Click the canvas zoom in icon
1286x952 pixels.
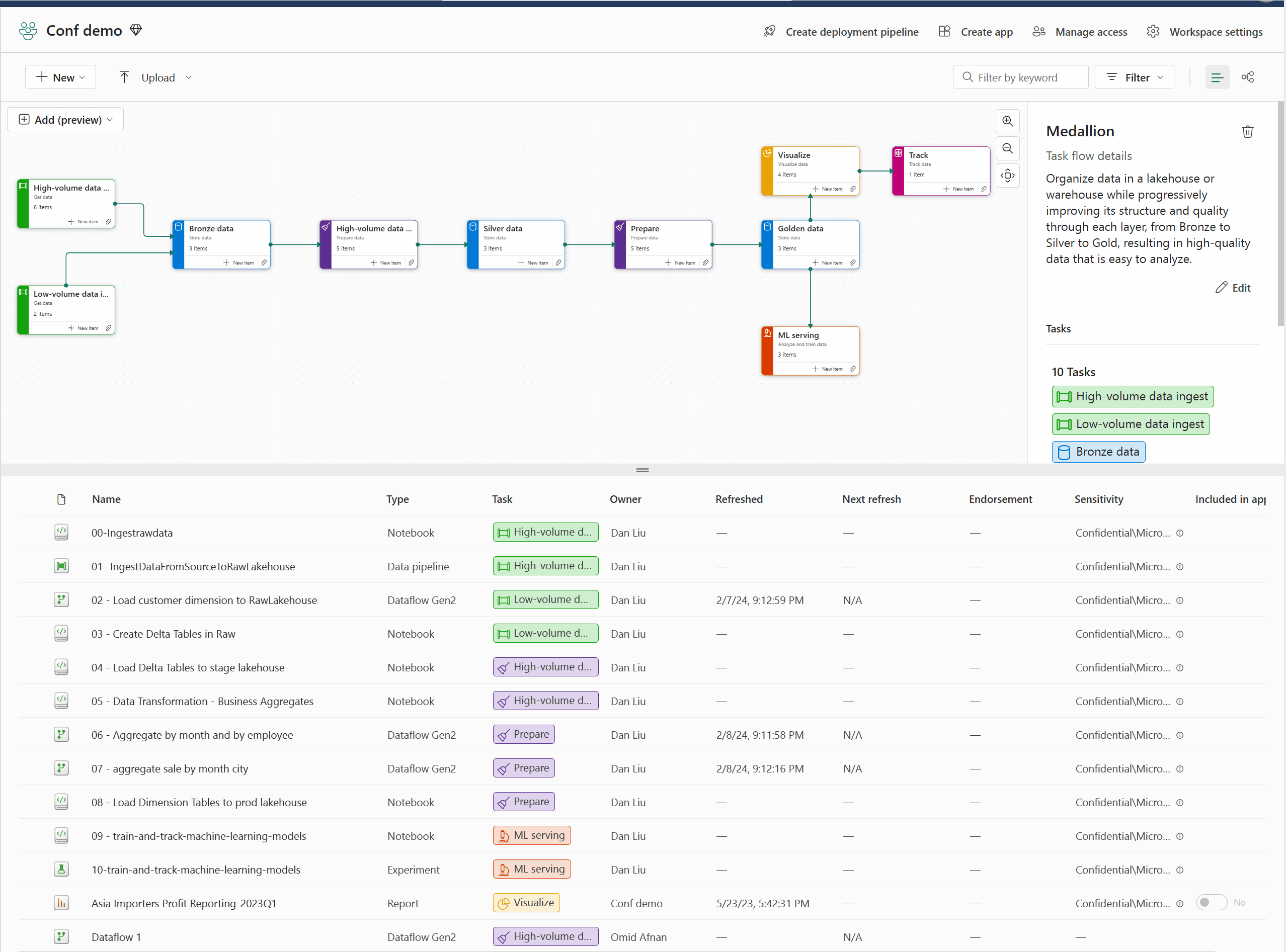(1007, 121)
